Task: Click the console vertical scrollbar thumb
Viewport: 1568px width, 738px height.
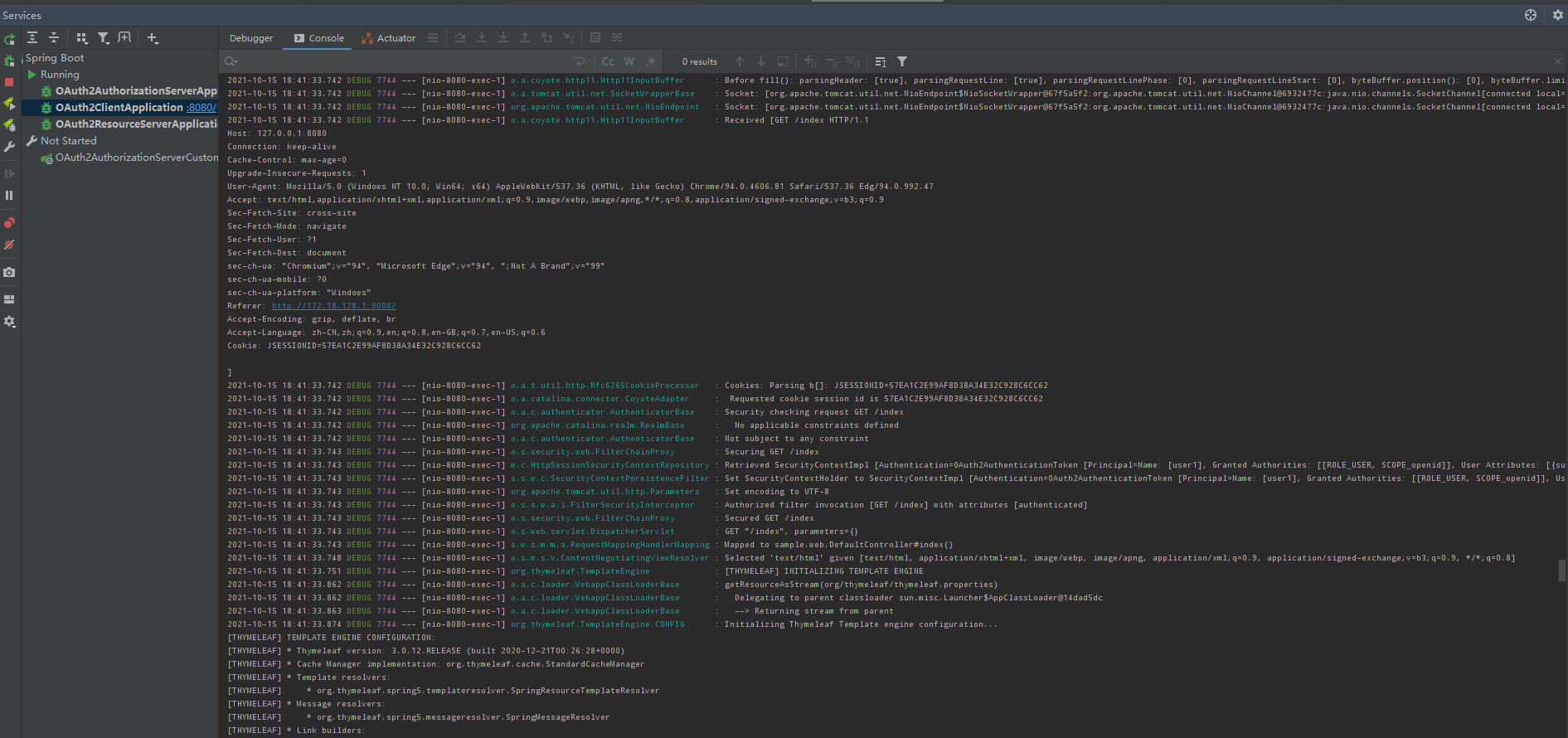Action: point(1561,570)
